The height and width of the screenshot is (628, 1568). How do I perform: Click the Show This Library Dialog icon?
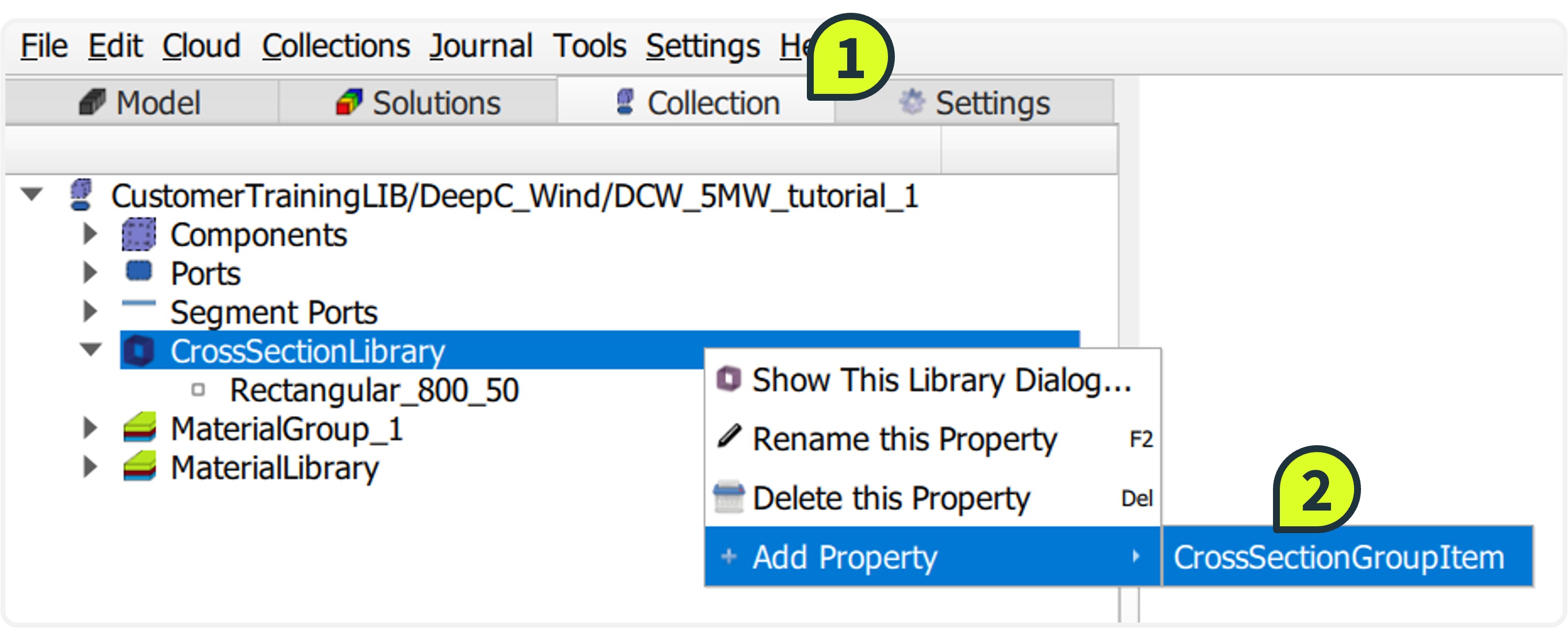(x=729, y=380)
